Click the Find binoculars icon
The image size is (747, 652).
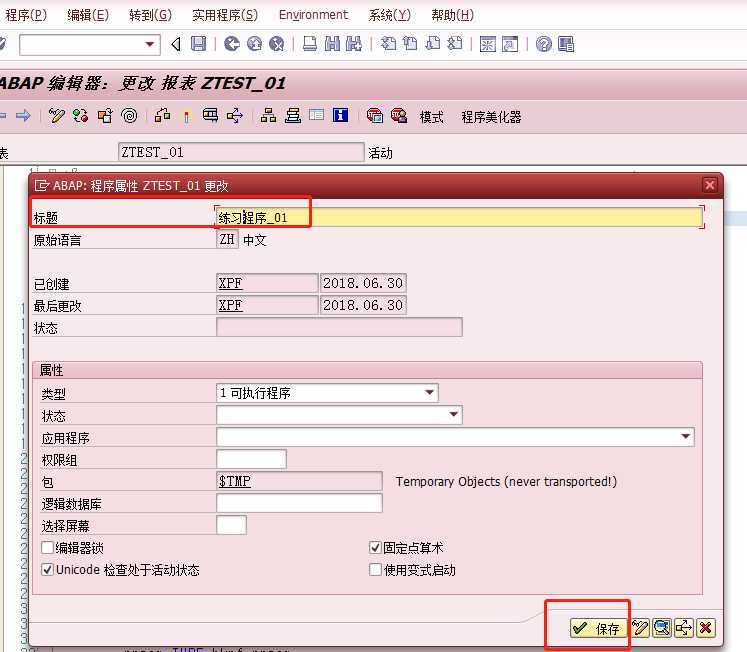tap(332, 44)
